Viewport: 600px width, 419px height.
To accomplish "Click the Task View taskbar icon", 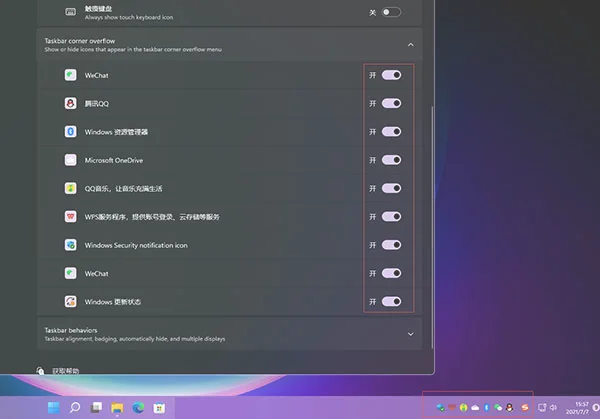I will click(x=97, y=407).
